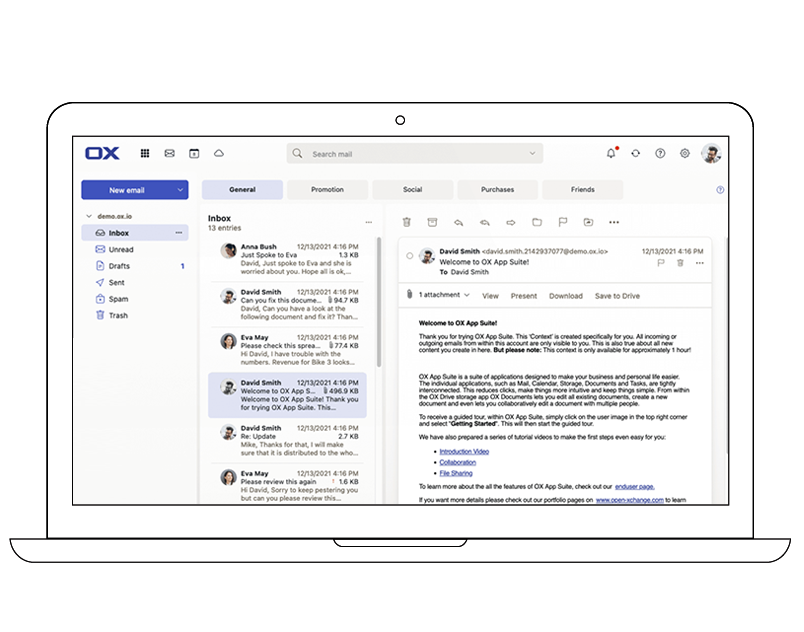Click the OX logo

pyautogui.click(x=103, y=153)
